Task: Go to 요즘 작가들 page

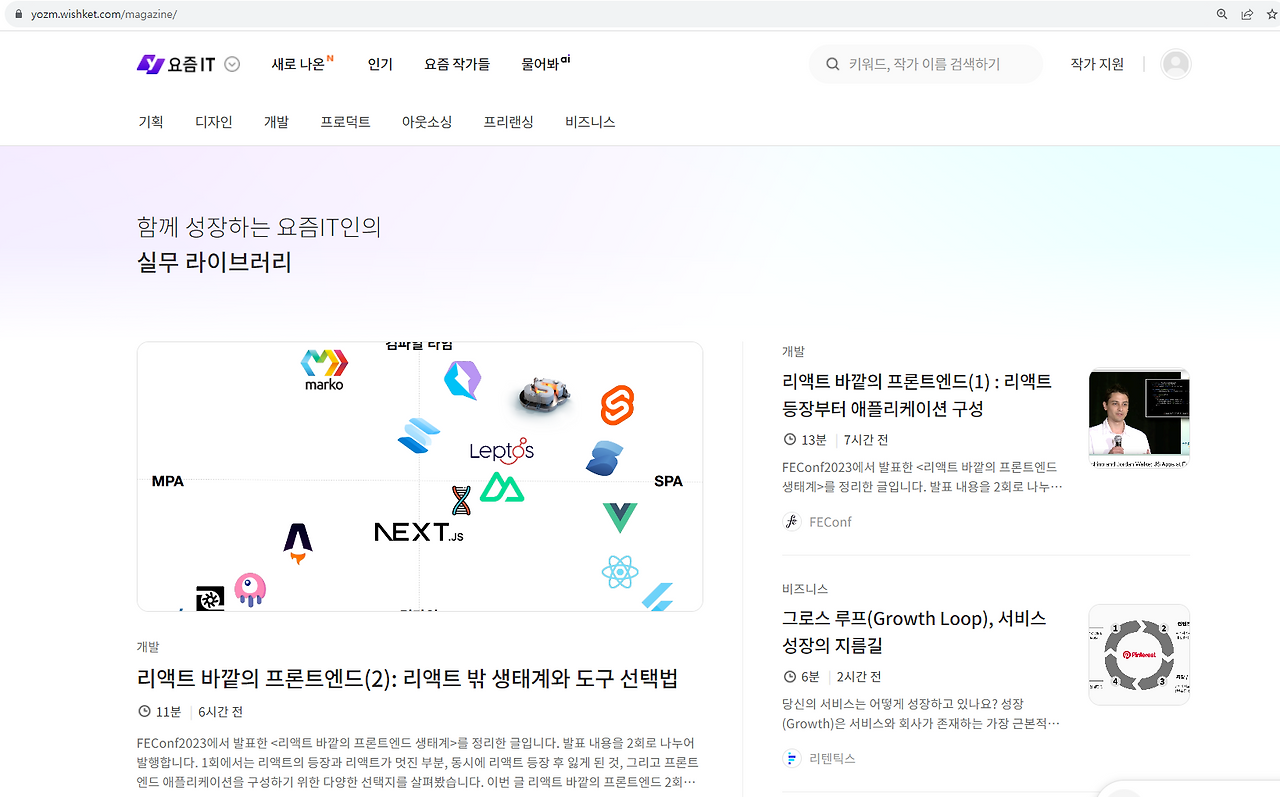Action: coord(457,64)
